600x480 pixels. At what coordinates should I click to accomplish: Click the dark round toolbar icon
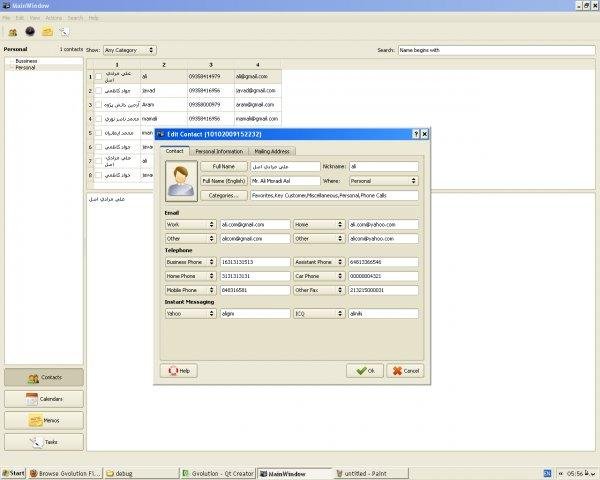(x=29, y=32)
